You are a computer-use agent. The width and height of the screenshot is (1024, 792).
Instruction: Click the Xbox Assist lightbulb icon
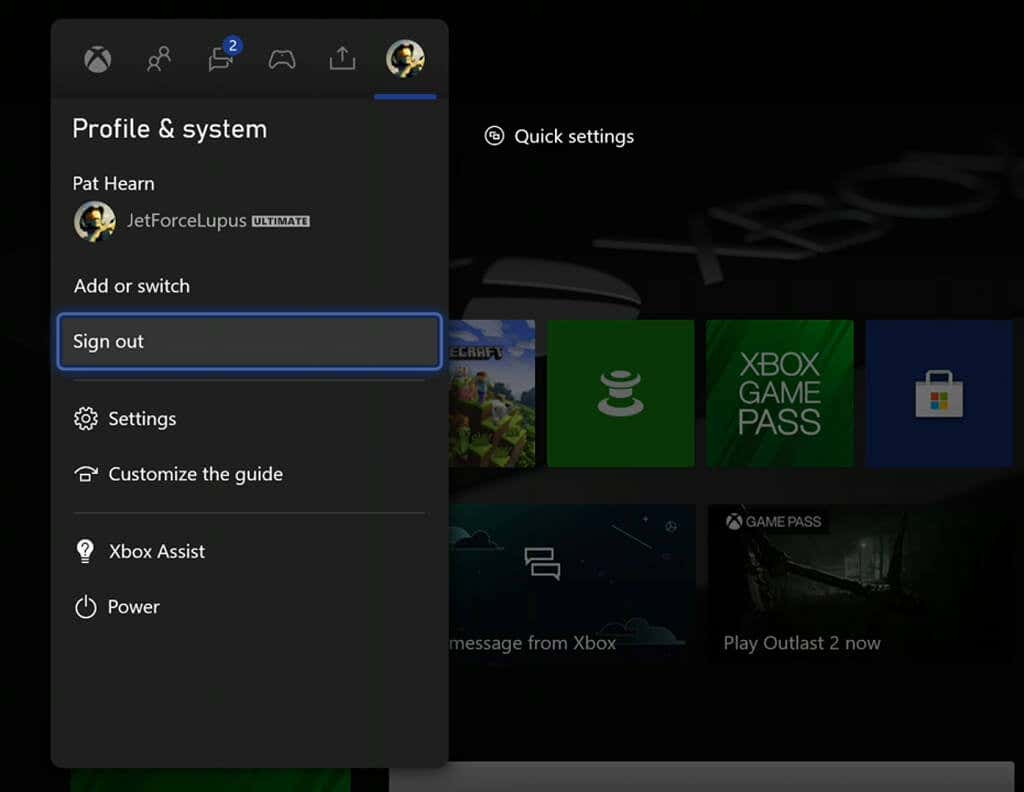(x=85, y=551)
